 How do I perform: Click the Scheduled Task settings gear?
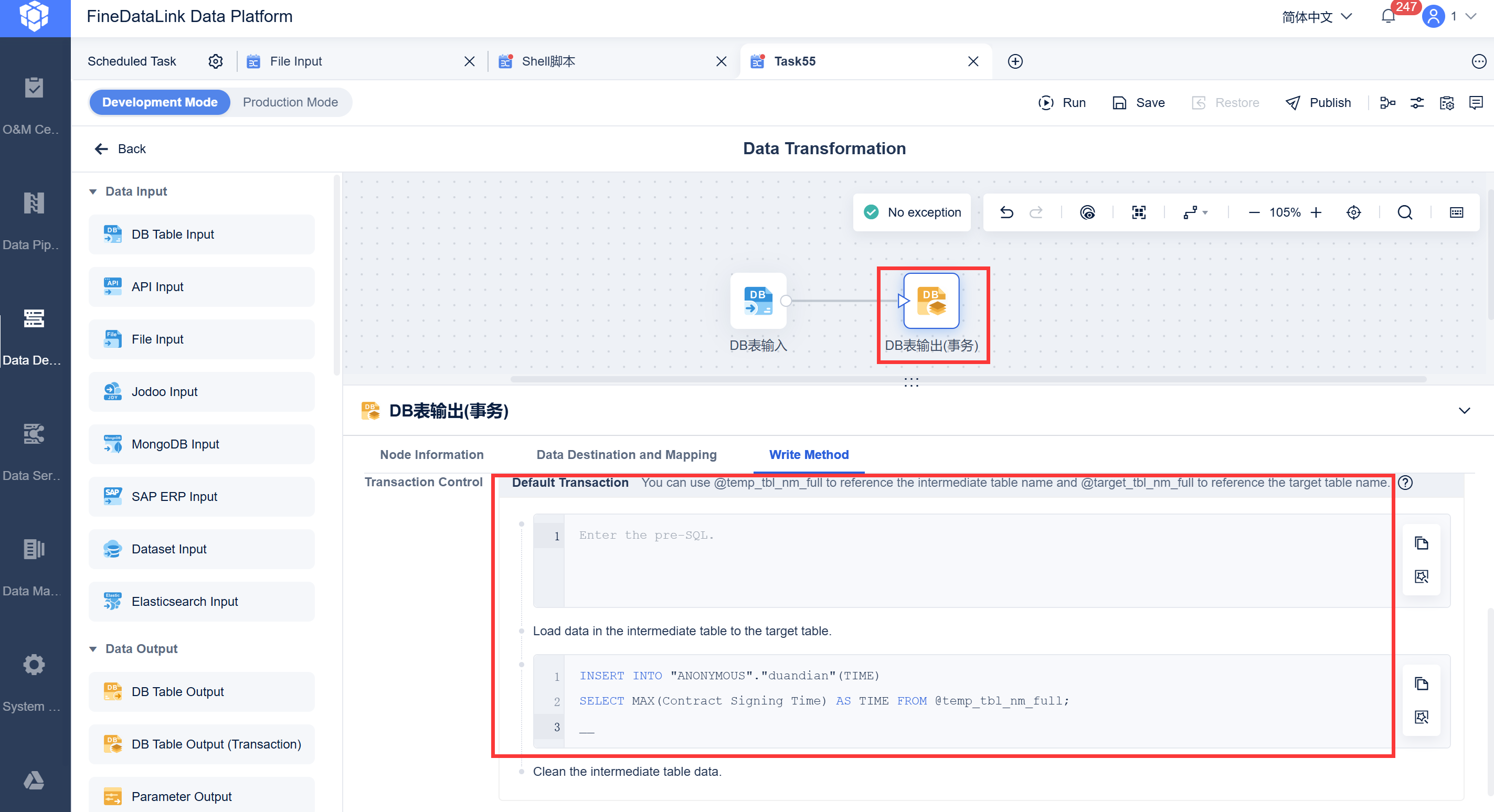point(216,61)
